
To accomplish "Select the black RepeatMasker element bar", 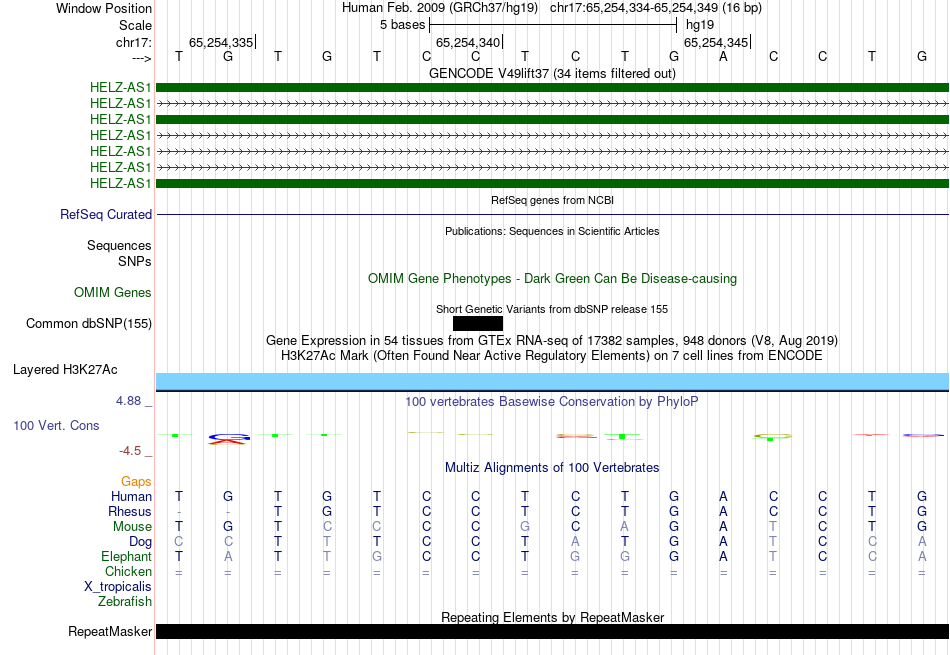I will tap(552, 631).
